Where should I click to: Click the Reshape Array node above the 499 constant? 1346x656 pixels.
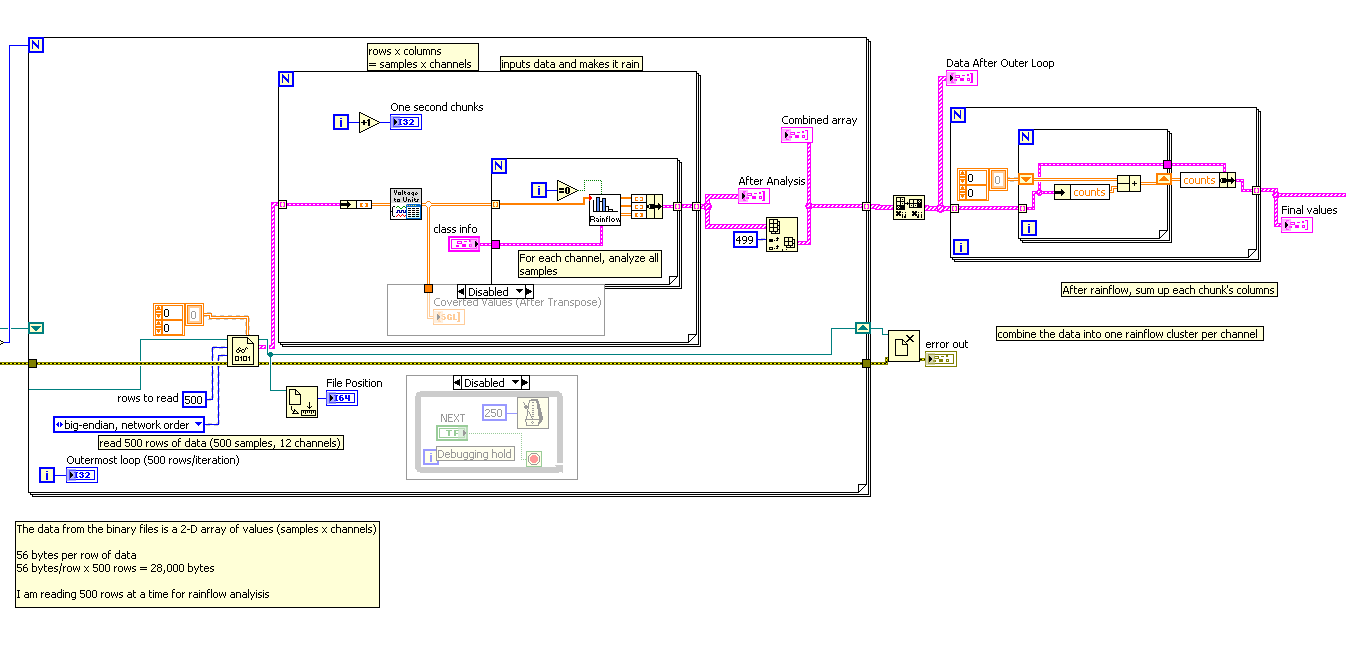tap(782, 234)
